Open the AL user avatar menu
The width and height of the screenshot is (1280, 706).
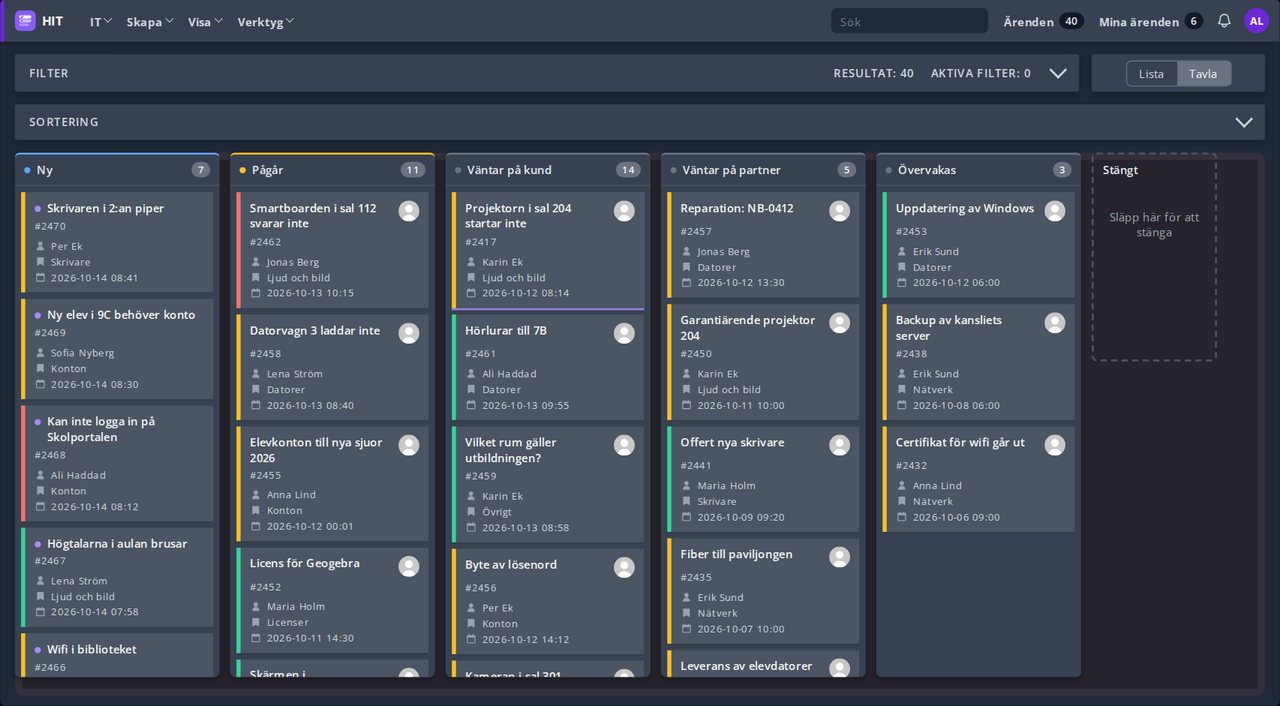1256,21
